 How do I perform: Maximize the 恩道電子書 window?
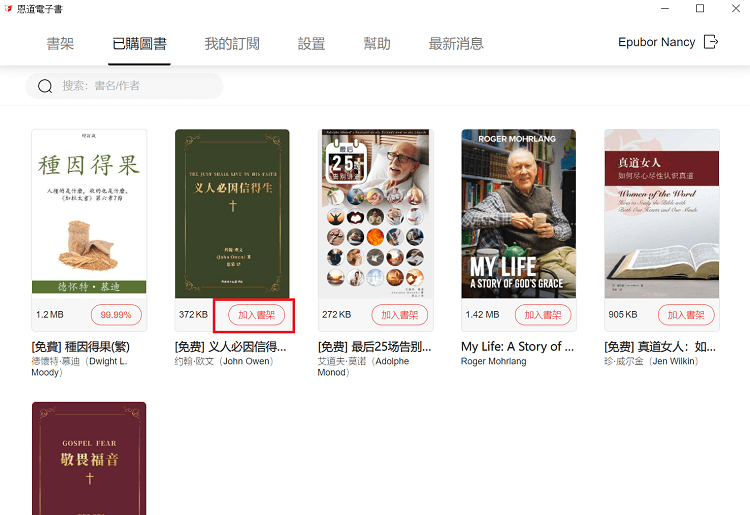point(700,9)
